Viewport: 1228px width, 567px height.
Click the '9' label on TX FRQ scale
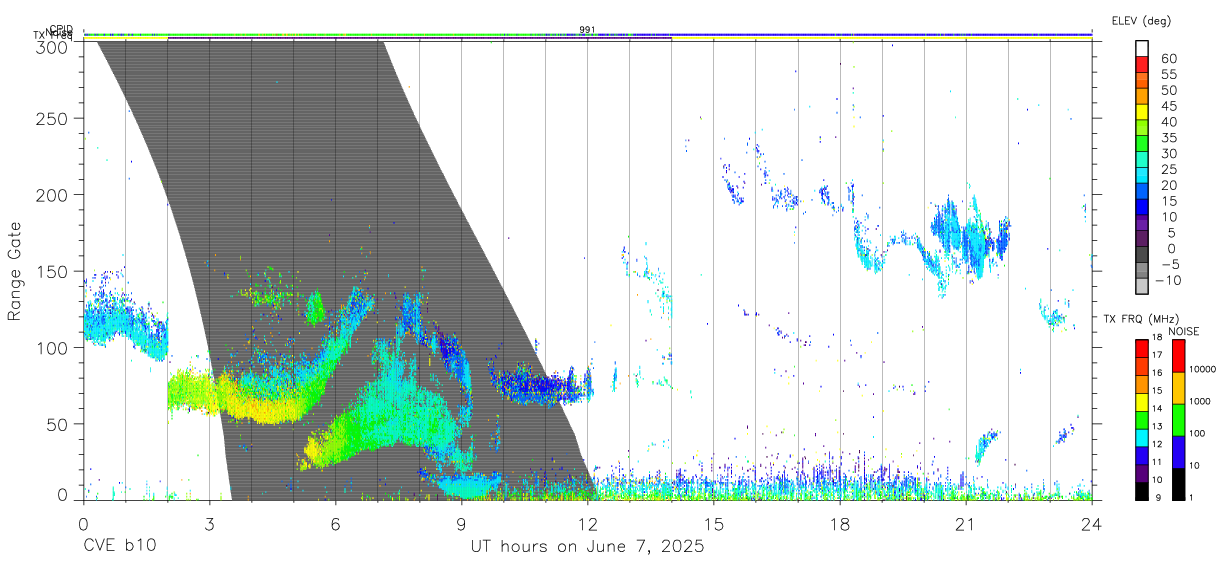click(1159, 497)
